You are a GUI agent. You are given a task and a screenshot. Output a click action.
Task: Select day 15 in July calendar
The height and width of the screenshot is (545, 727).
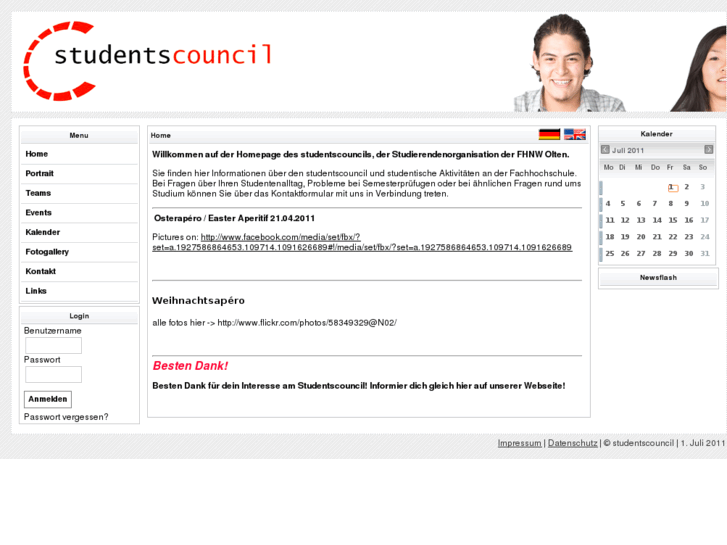pos(673,220)
